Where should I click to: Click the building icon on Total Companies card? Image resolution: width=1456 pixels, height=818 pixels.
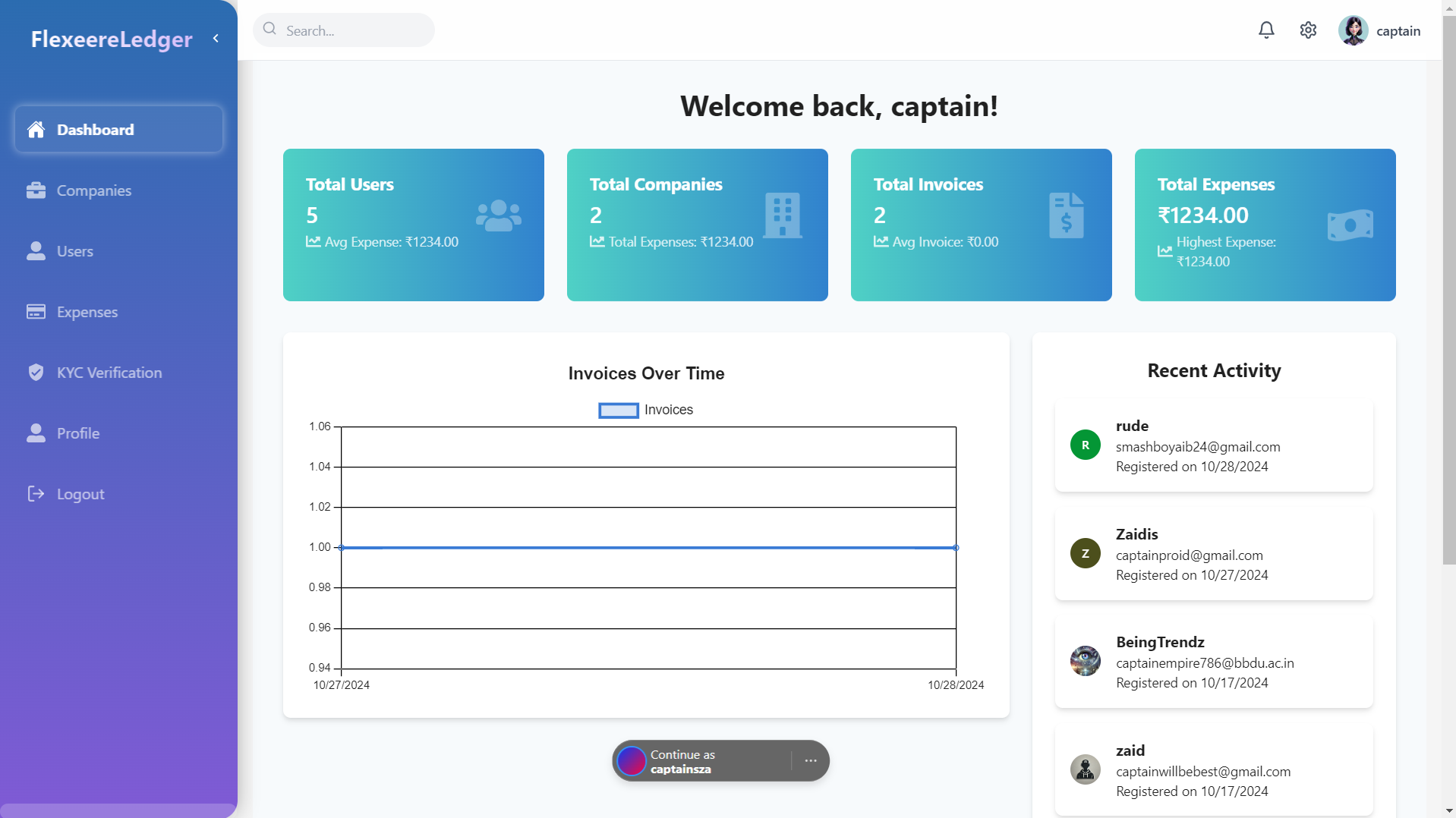pyautogui.click(x=783, y=216)
